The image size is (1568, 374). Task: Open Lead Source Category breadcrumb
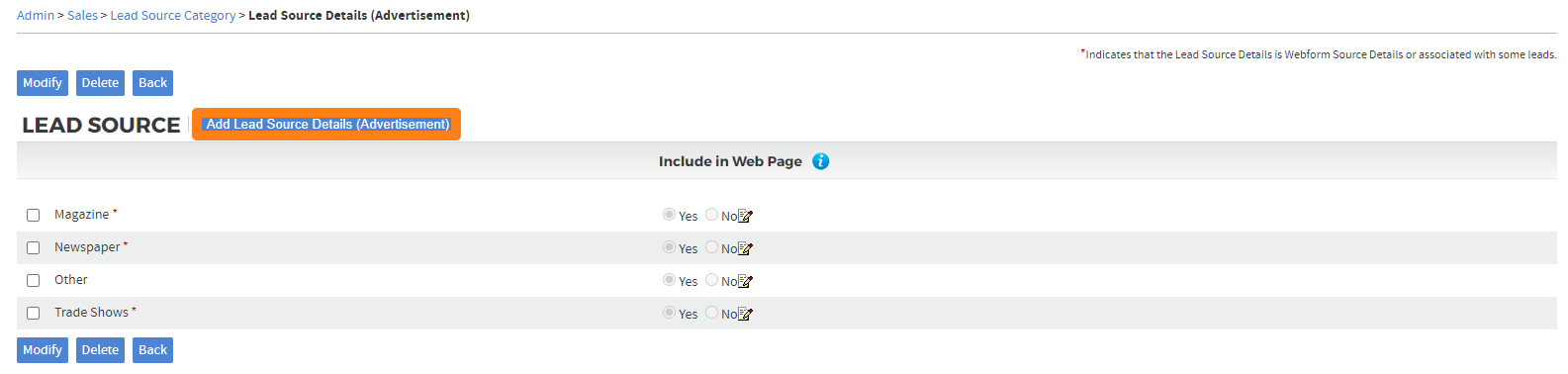point(173,16)
